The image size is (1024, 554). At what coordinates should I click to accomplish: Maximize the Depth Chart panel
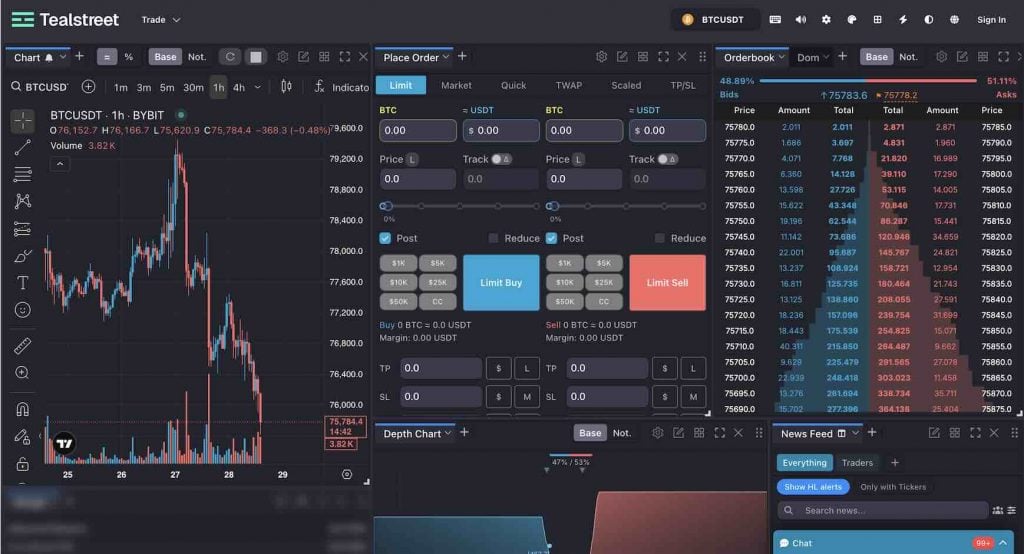click(x=719, y=432)
